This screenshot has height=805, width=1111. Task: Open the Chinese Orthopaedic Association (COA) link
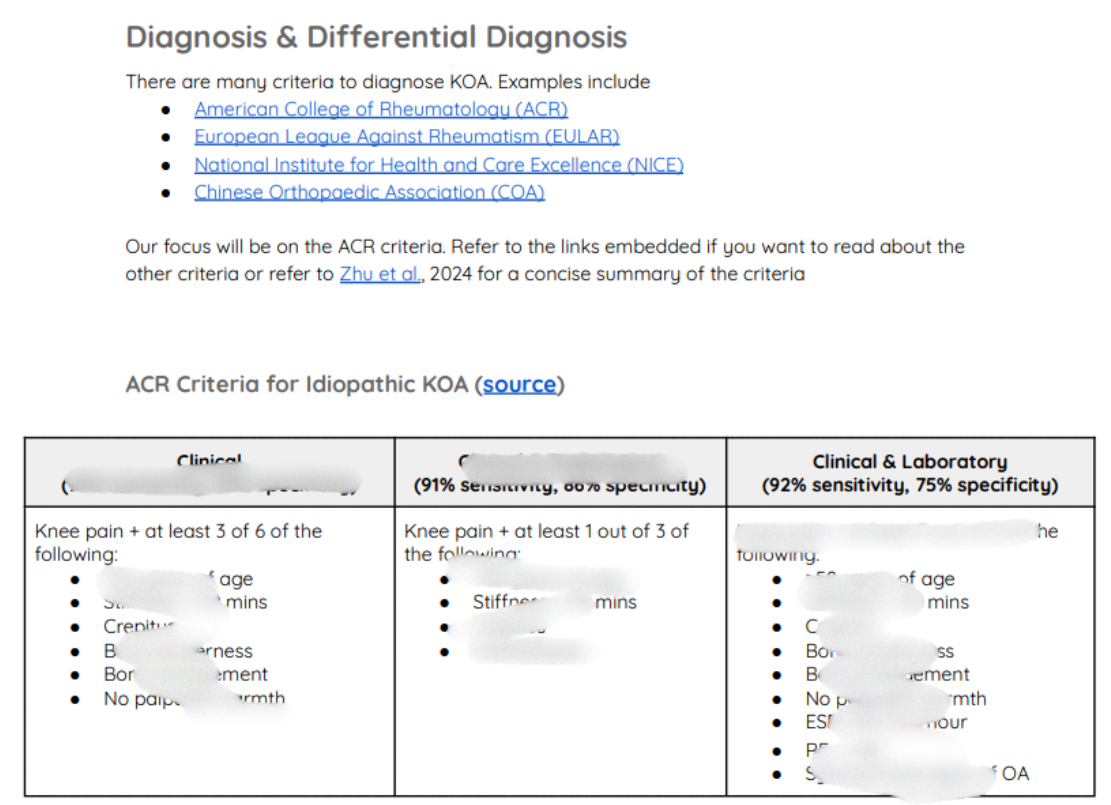[369, 193]
